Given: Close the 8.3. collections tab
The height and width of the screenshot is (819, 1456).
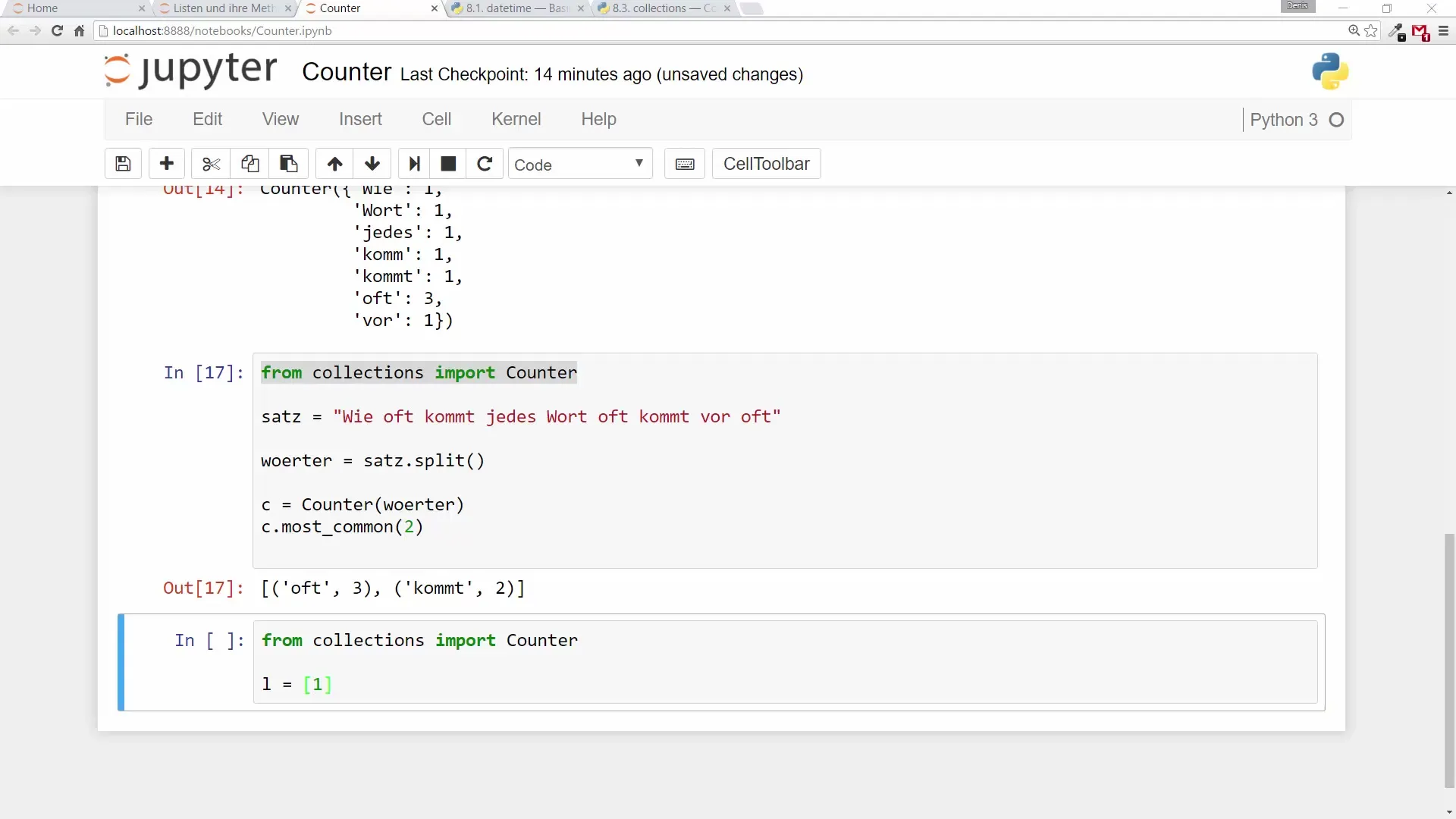Looking at the screenshot, I should (727, 8).
